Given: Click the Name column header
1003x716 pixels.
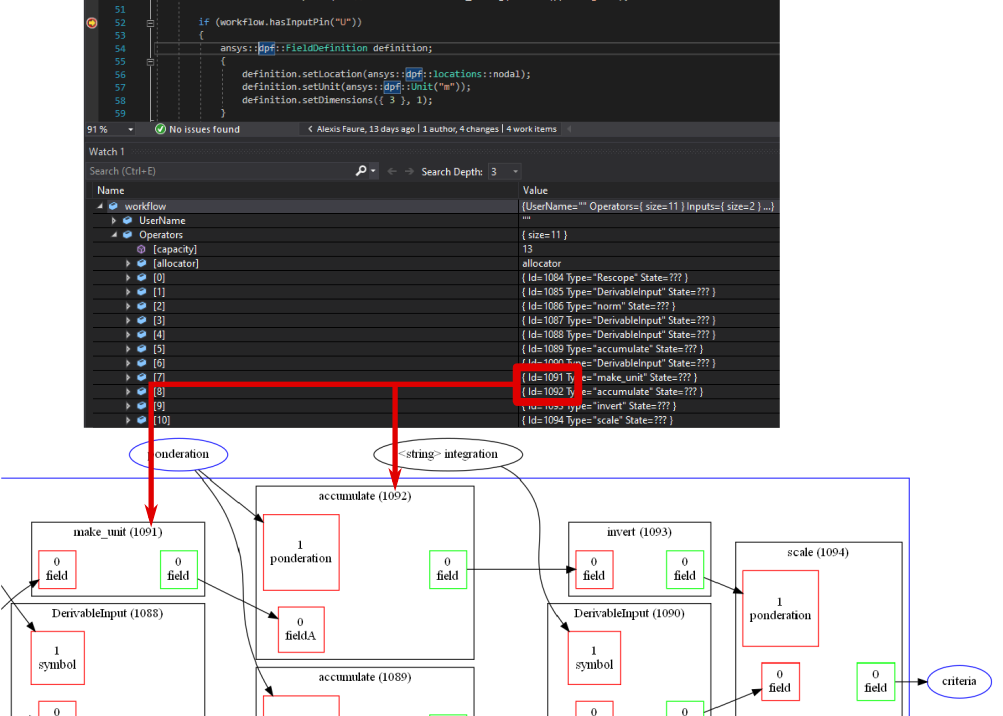Looking at the screenshot, I should point(111,191).
